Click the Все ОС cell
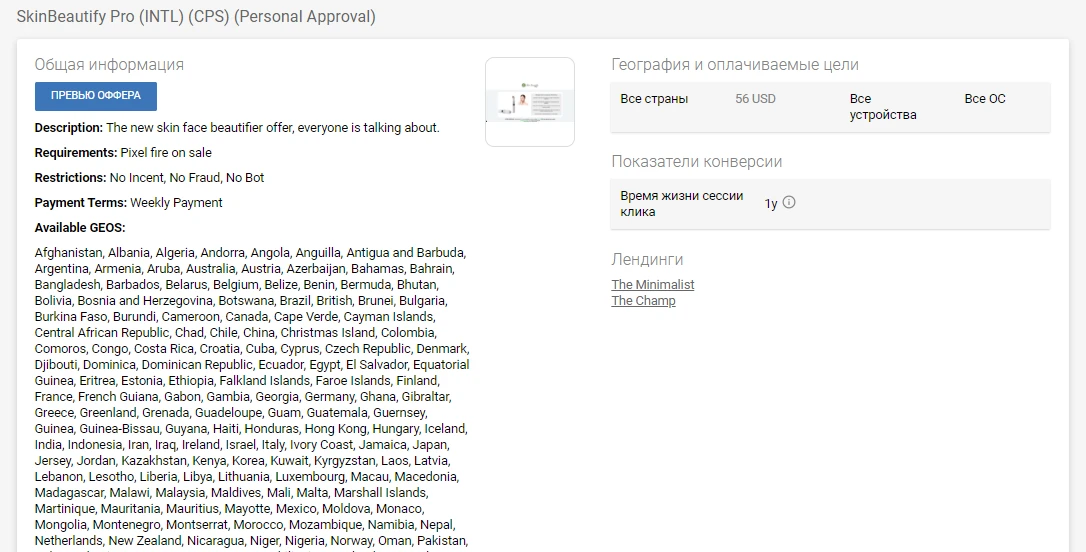1086x552 pixels. [985, 99]
